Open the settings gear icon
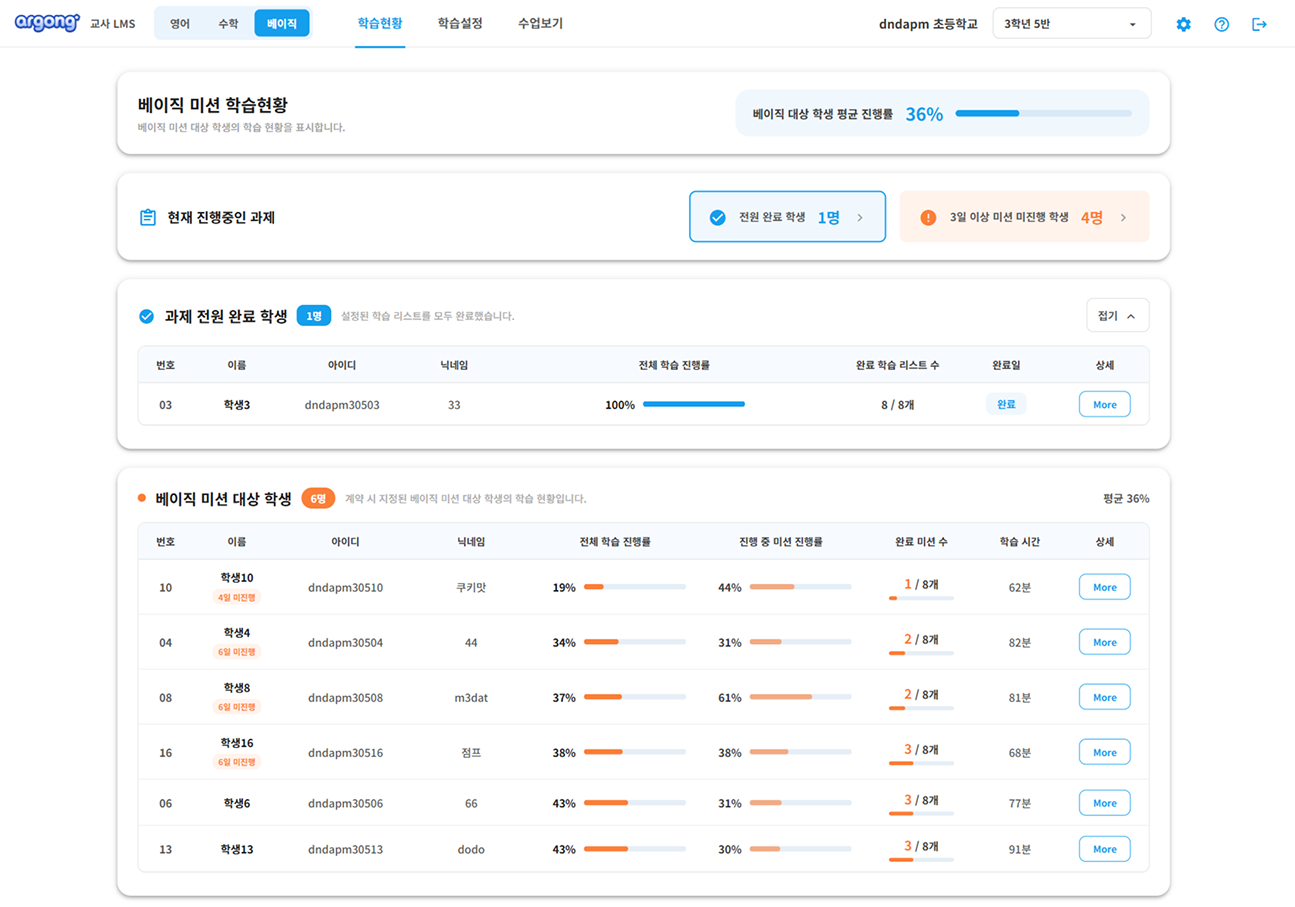This screenshot has height=907, width=1295. coord(1184,24)
